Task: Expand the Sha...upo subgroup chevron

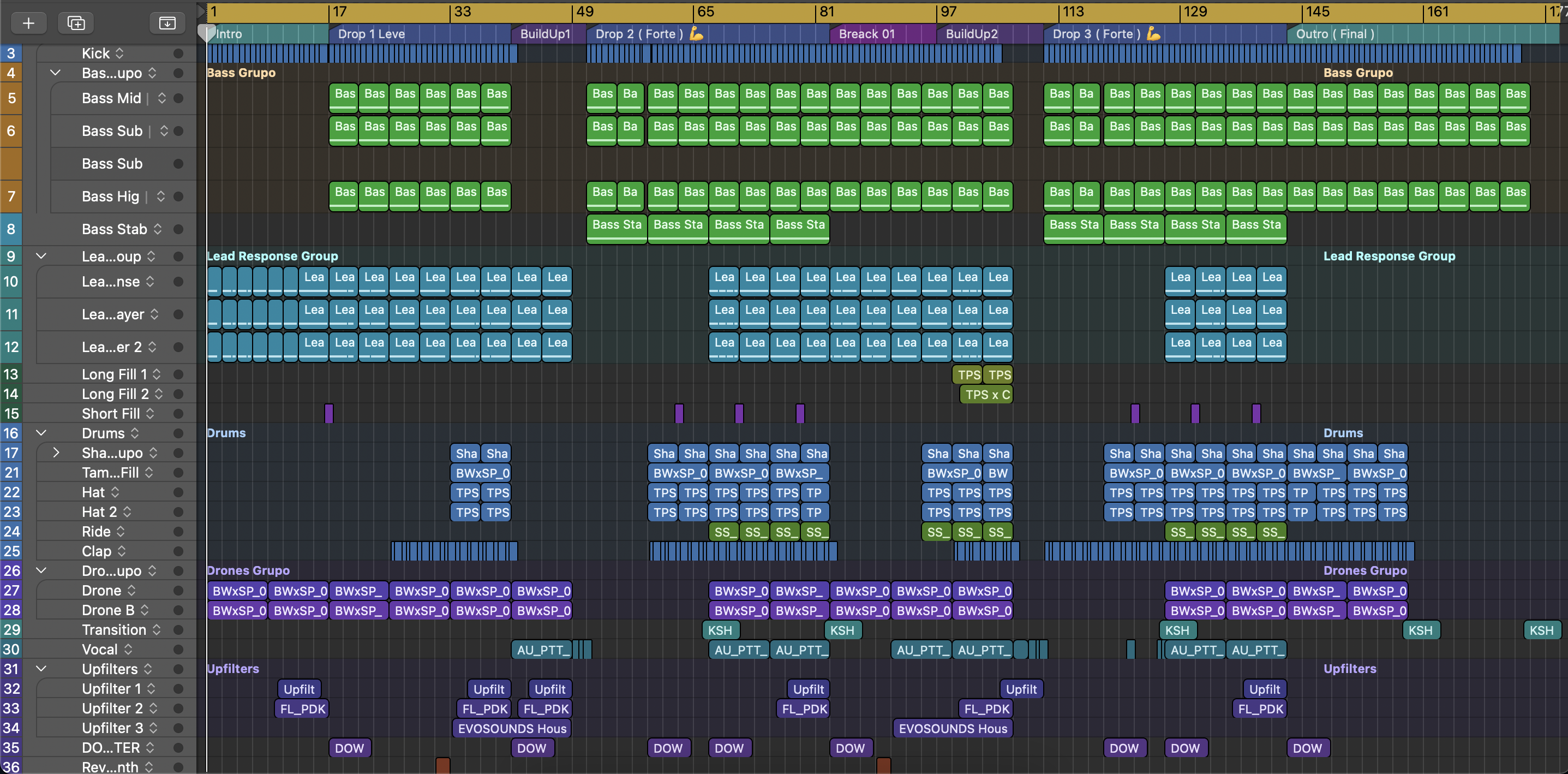Action: click(x=56, y=453)
